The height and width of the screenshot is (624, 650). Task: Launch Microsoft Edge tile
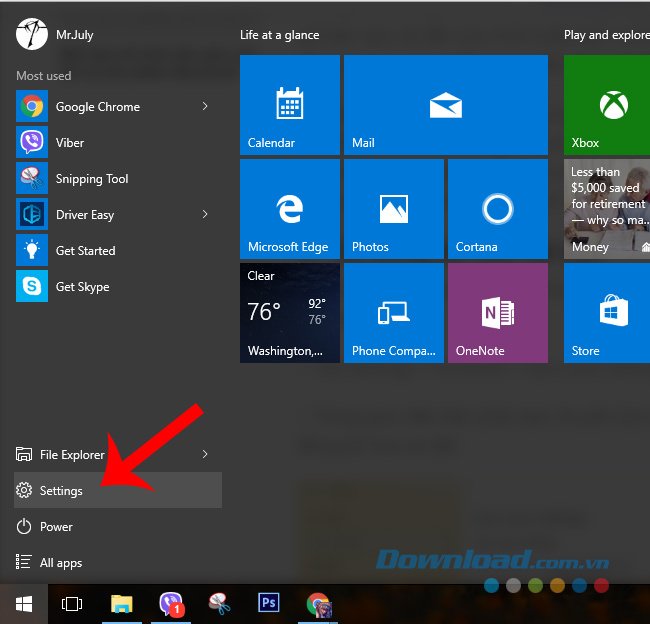click(x=290, y=209)
